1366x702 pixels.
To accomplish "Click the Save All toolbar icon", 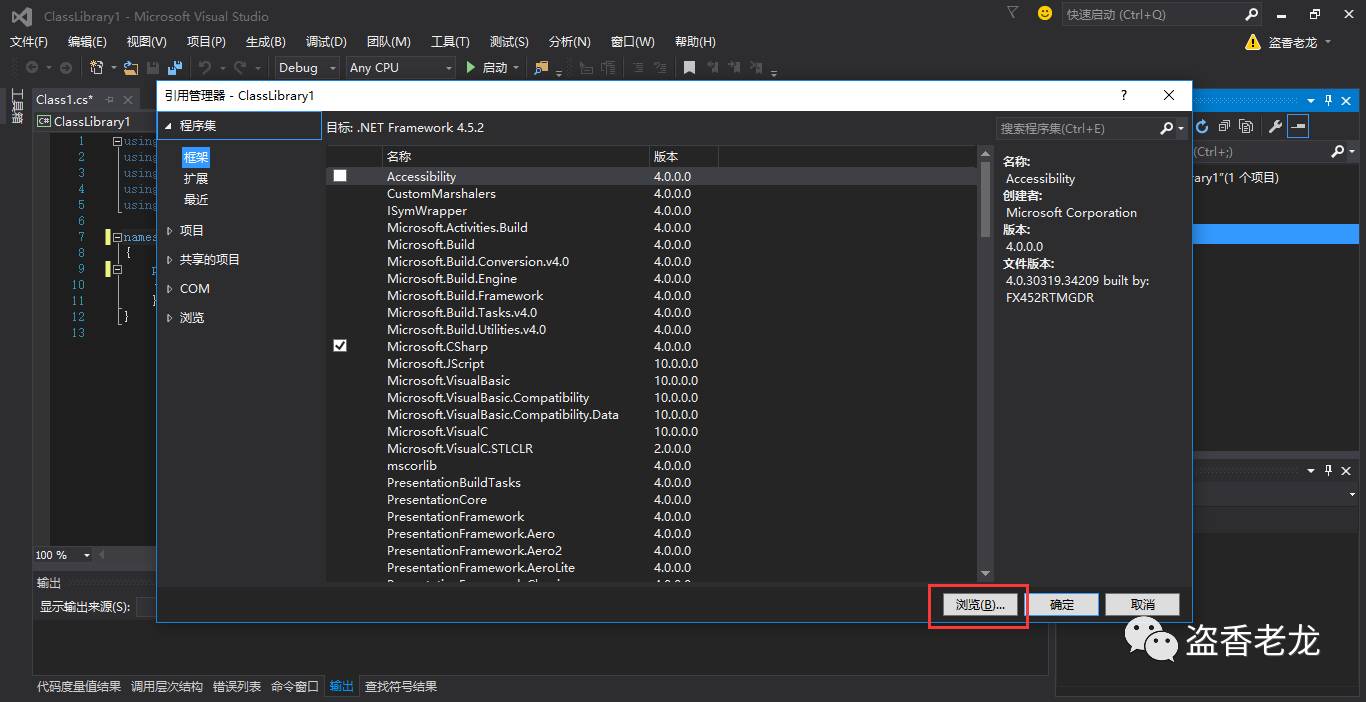I will point(175,67).
